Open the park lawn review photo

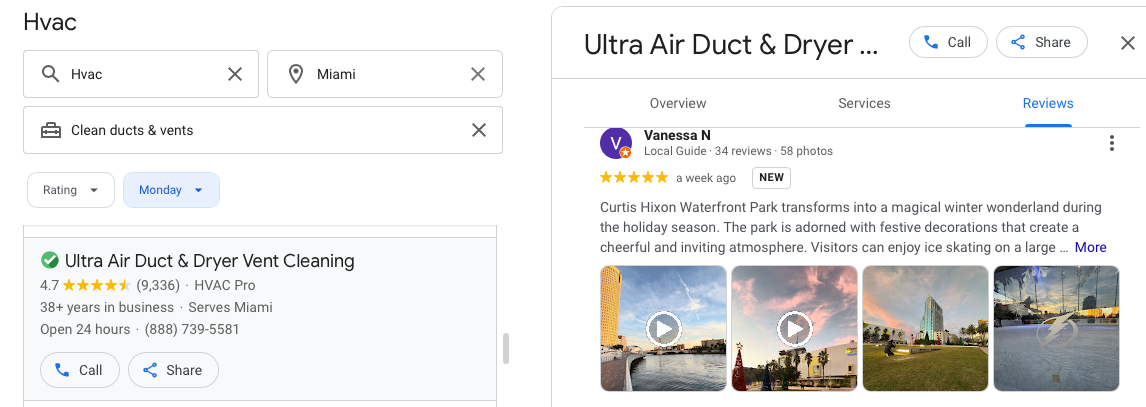(x=925, y=328)
